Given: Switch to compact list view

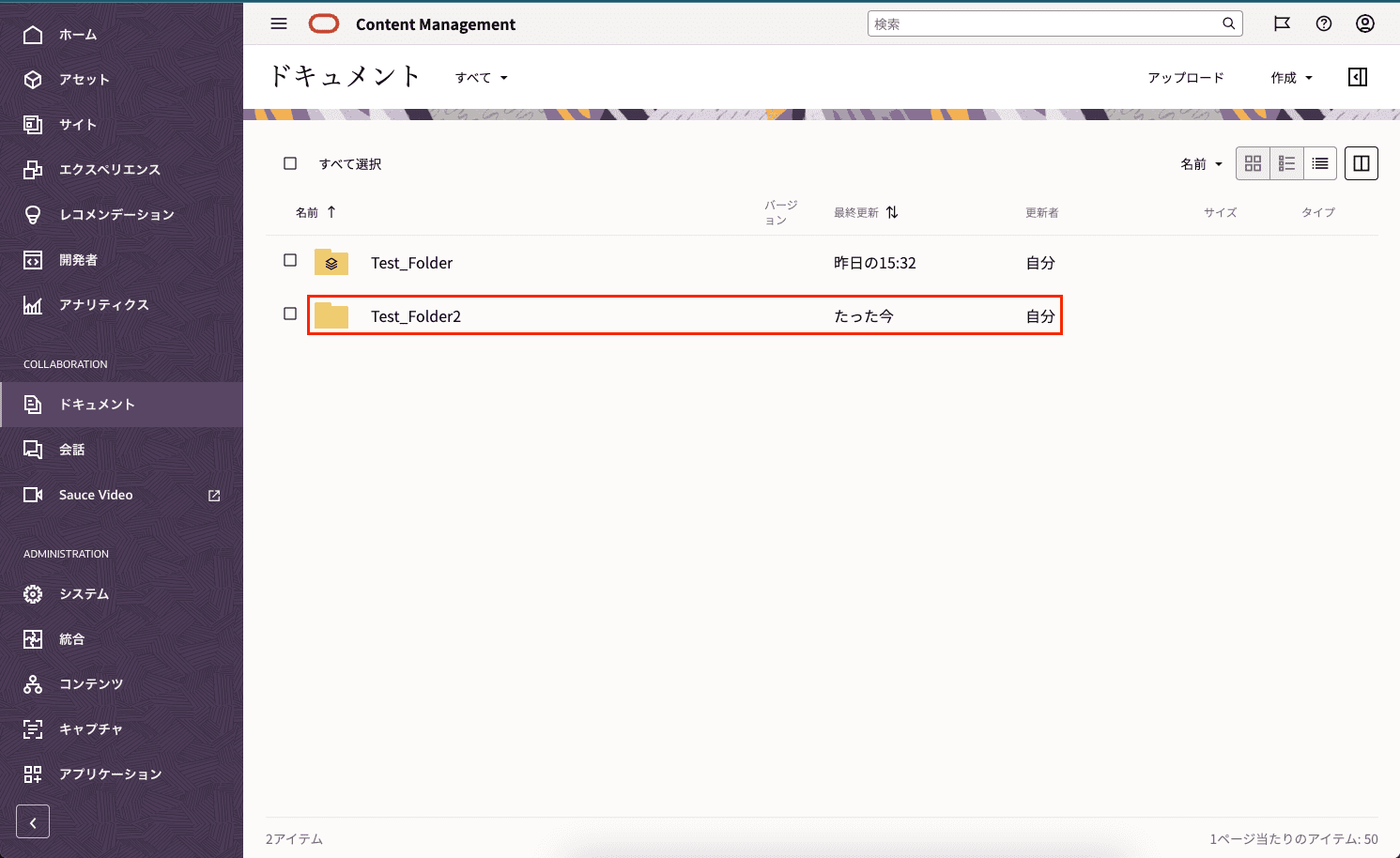Looking at the screenshot, I should click(x=1320, y=163).
